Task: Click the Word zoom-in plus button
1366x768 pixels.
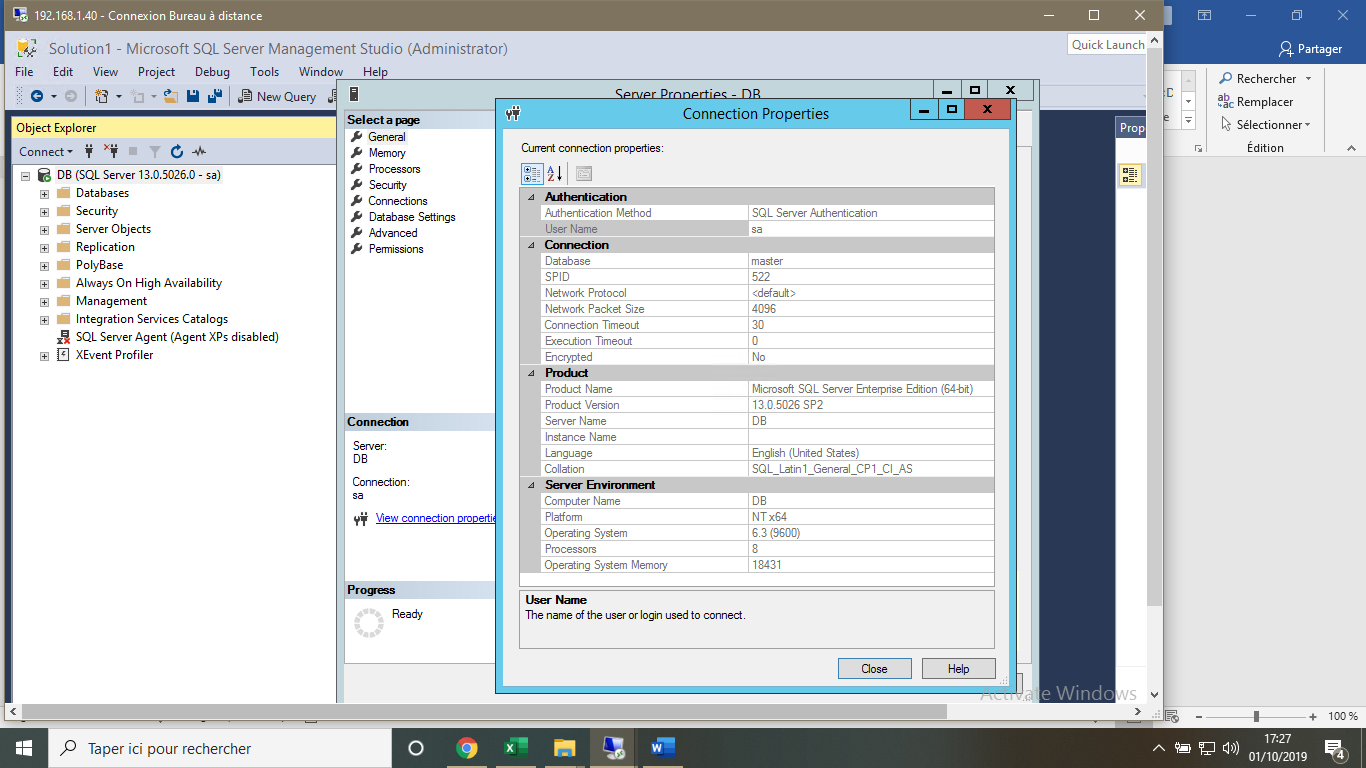Action: coord(1312,716)
